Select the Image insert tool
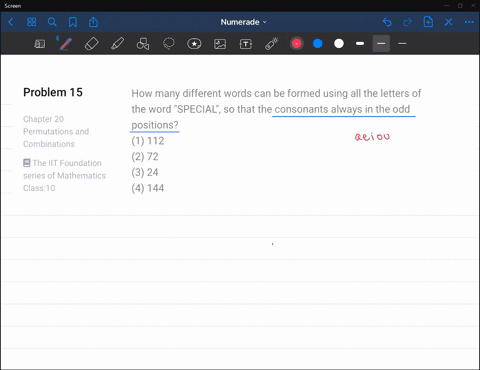The width and height of the screenshot is (480, 370). coord(220,44)
